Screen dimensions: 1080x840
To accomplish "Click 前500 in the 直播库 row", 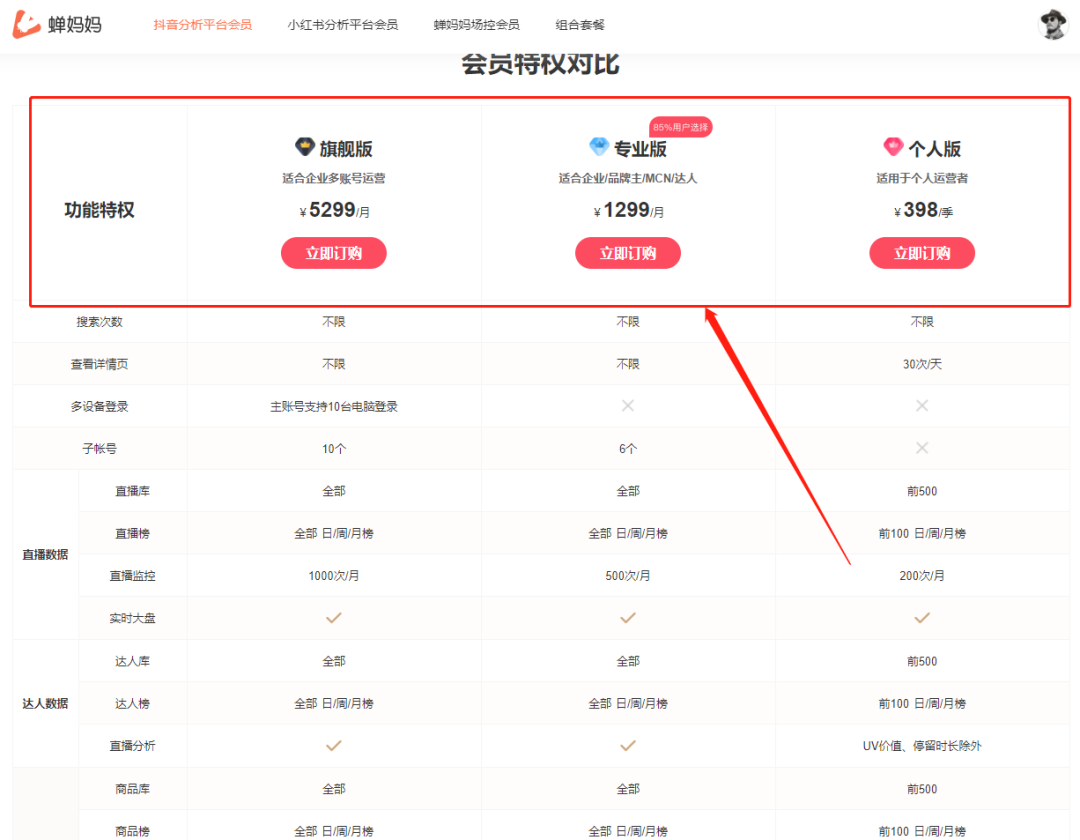I will [922, 491].
